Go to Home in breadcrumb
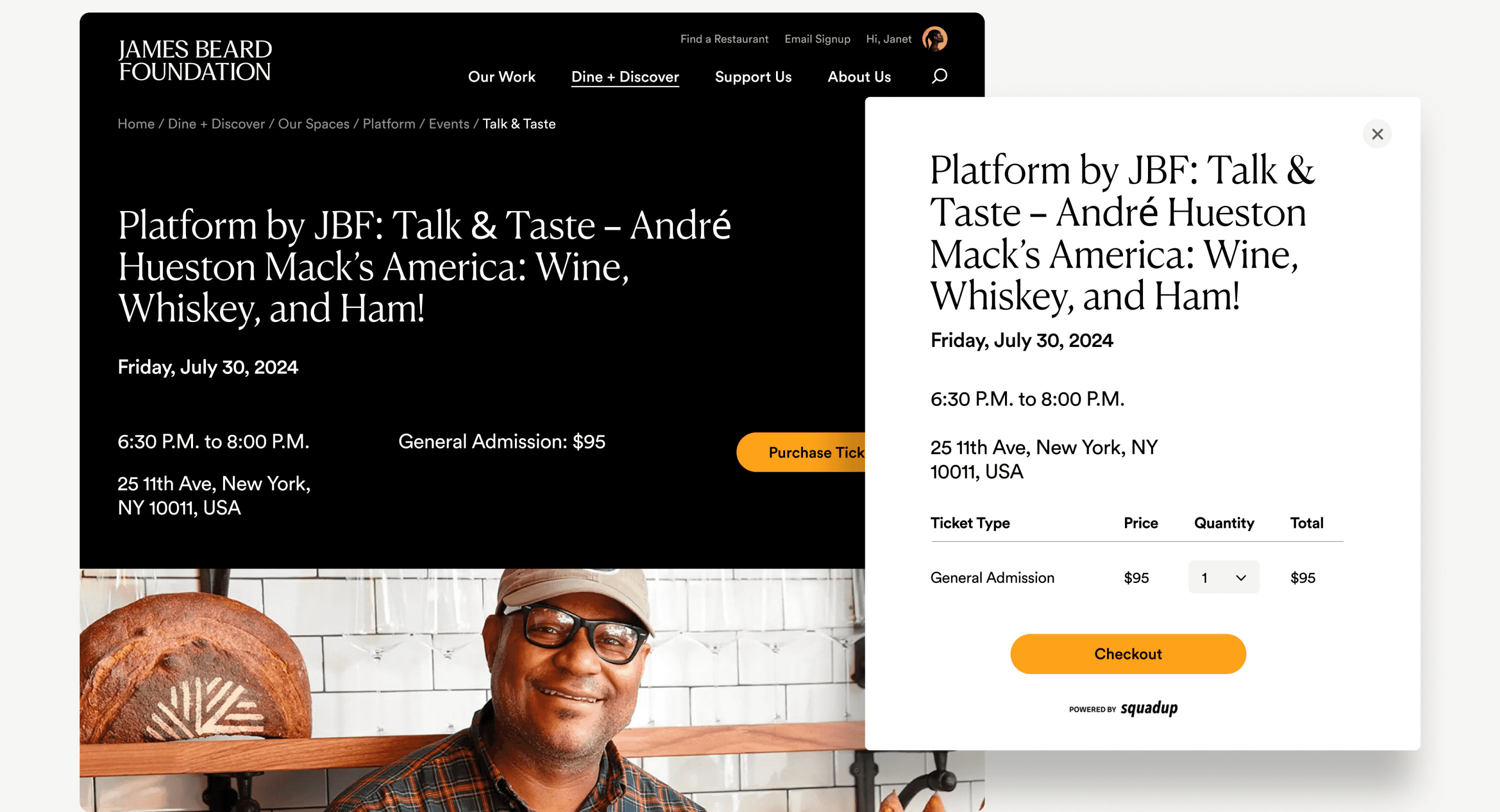The height and width of the screenshot is (812, 1500). point(135,123)
